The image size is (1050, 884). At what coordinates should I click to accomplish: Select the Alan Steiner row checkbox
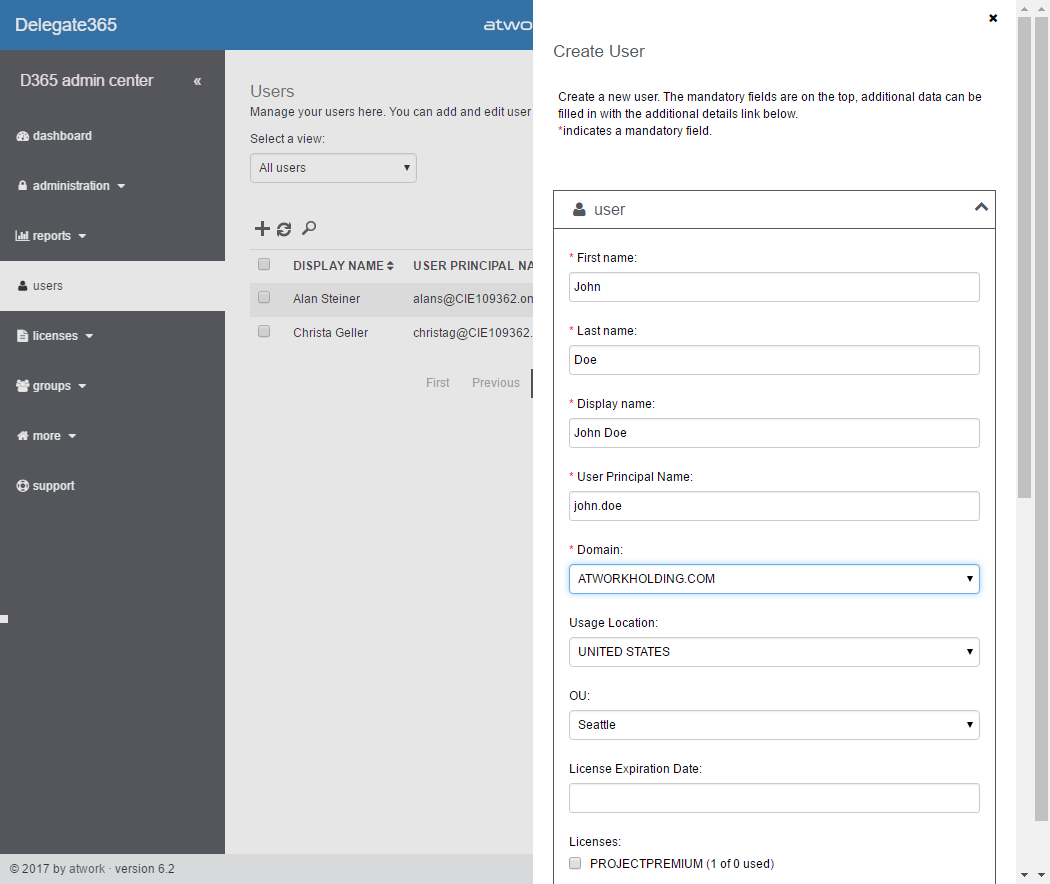tap(264, 298)
